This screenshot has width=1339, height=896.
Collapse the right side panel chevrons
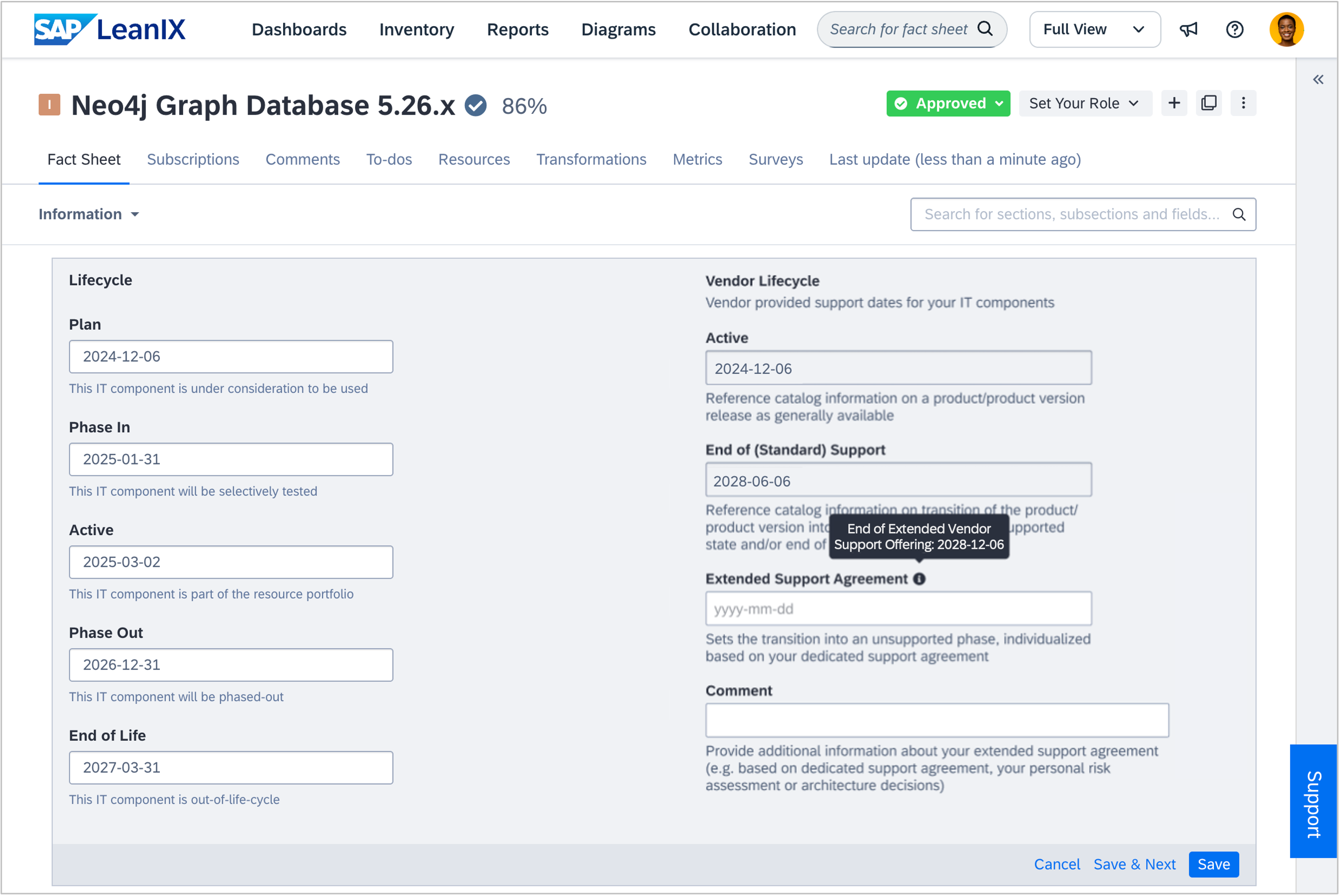(1318, 79)
